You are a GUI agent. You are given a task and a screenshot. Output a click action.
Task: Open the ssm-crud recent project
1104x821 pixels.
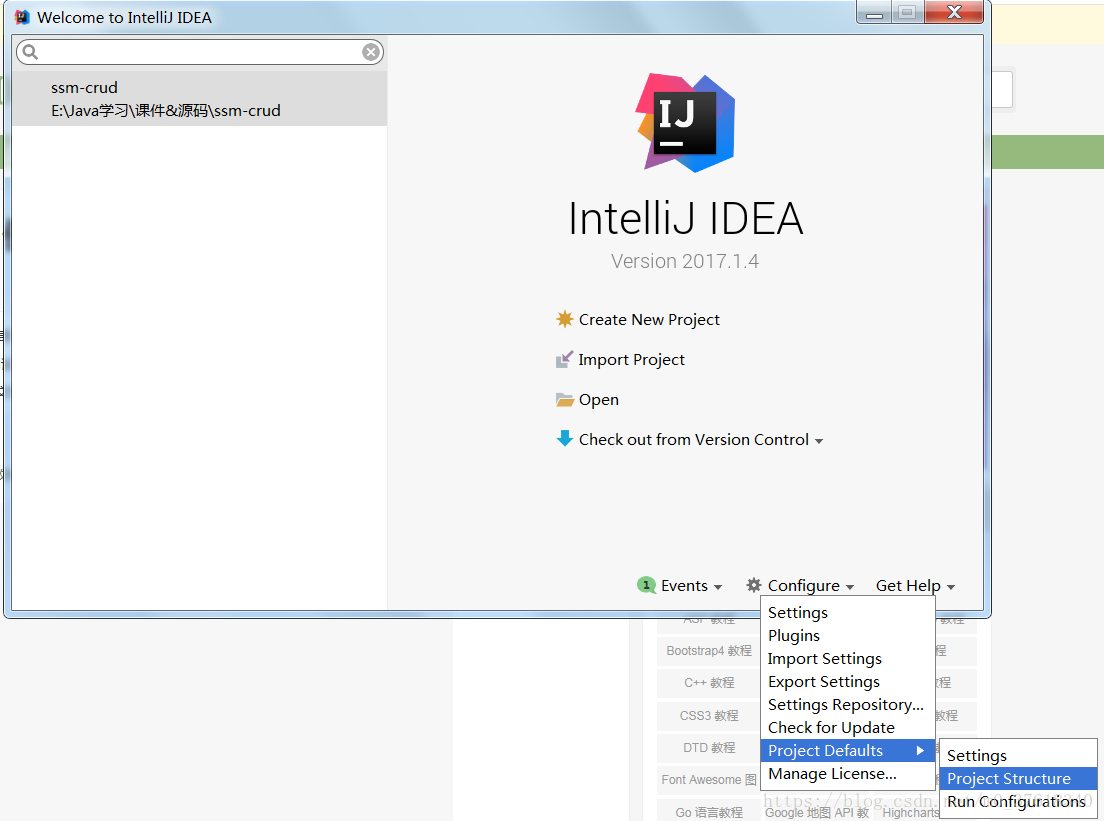(200, 99)
